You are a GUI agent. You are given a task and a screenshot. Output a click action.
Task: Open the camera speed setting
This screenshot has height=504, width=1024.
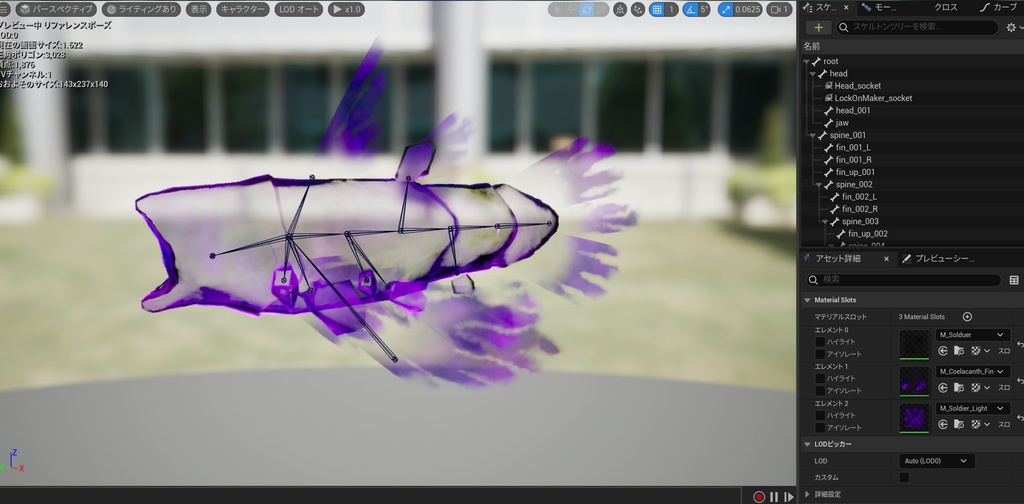(779, 10)
